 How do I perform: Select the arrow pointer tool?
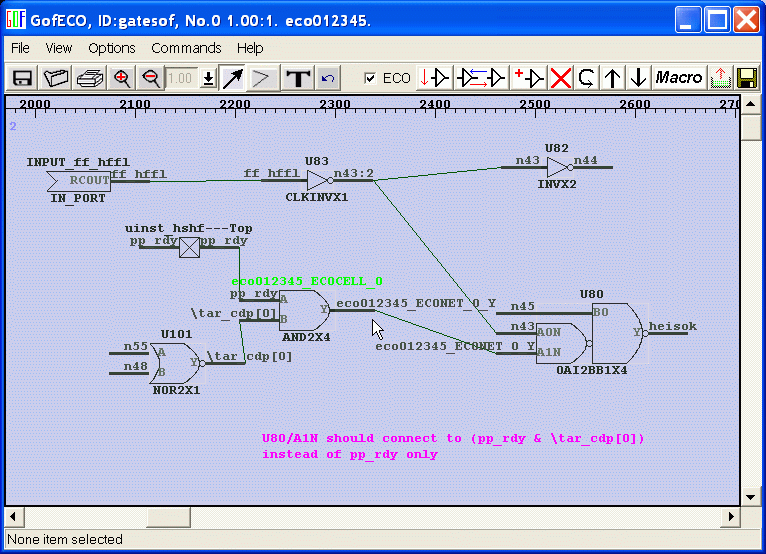coord(232,78)
